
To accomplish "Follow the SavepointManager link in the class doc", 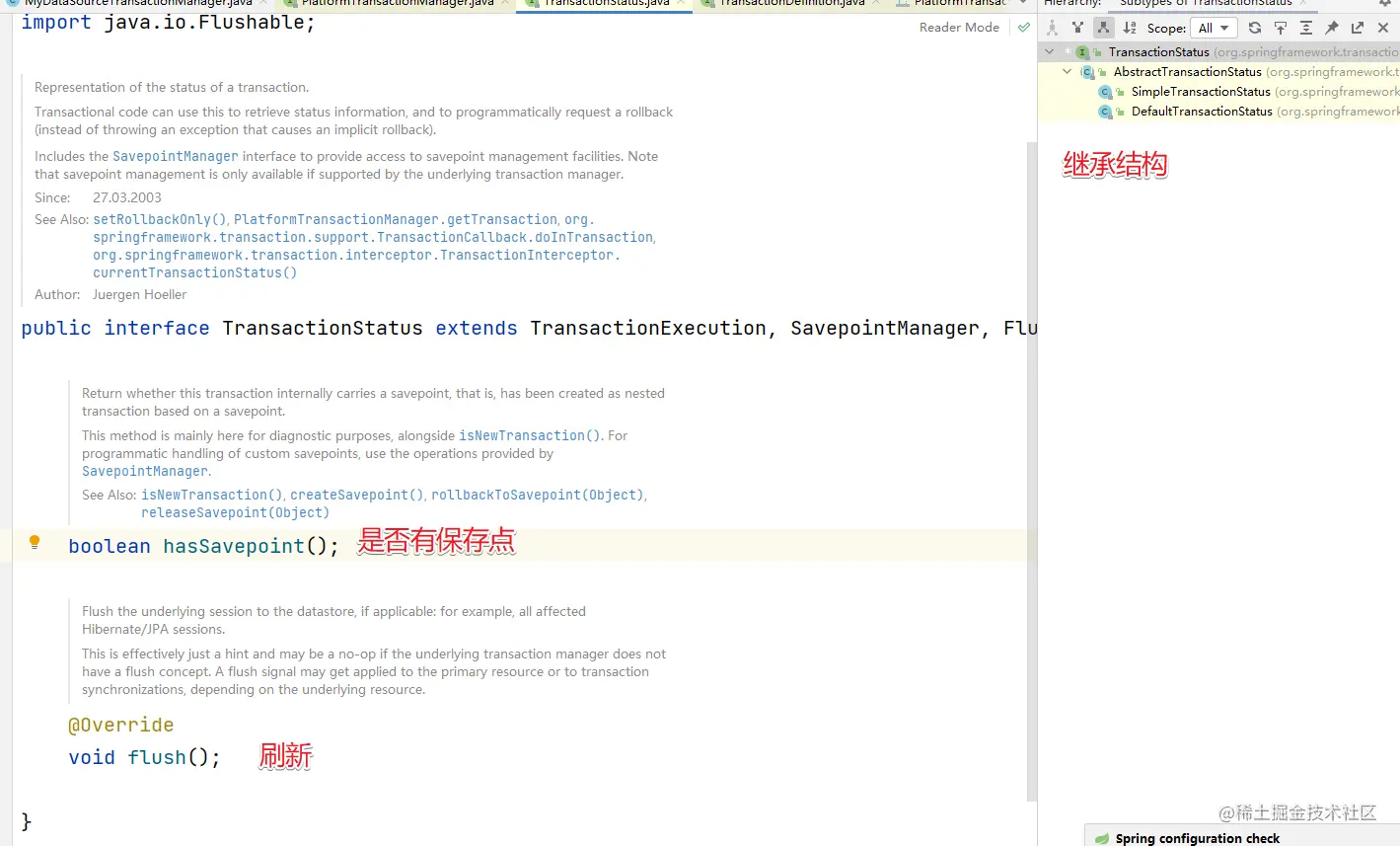I will pyautogui.click(x=176, y=156).
